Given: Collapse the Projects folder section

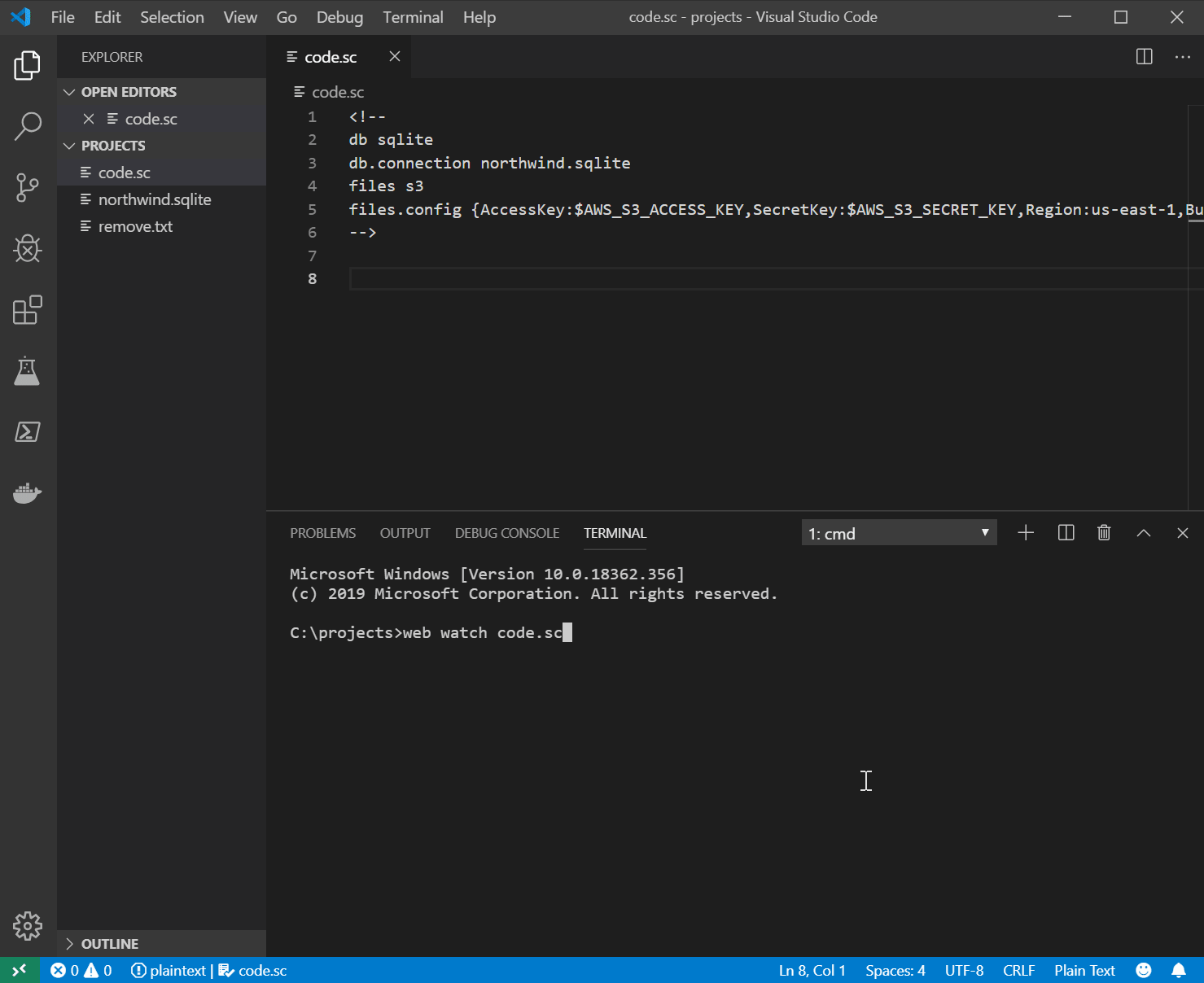Looking at the screenshot, I should (x=162, y=146).
